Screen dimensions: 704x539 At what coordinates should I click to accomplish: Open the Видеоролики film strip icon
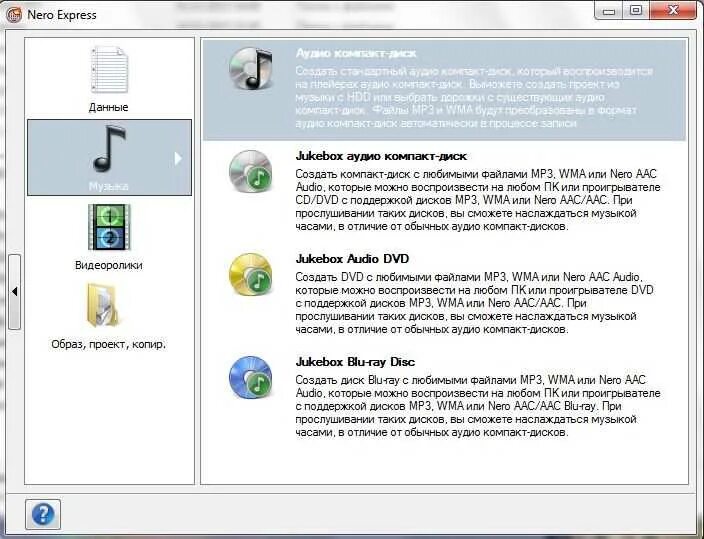pos(109,227)
